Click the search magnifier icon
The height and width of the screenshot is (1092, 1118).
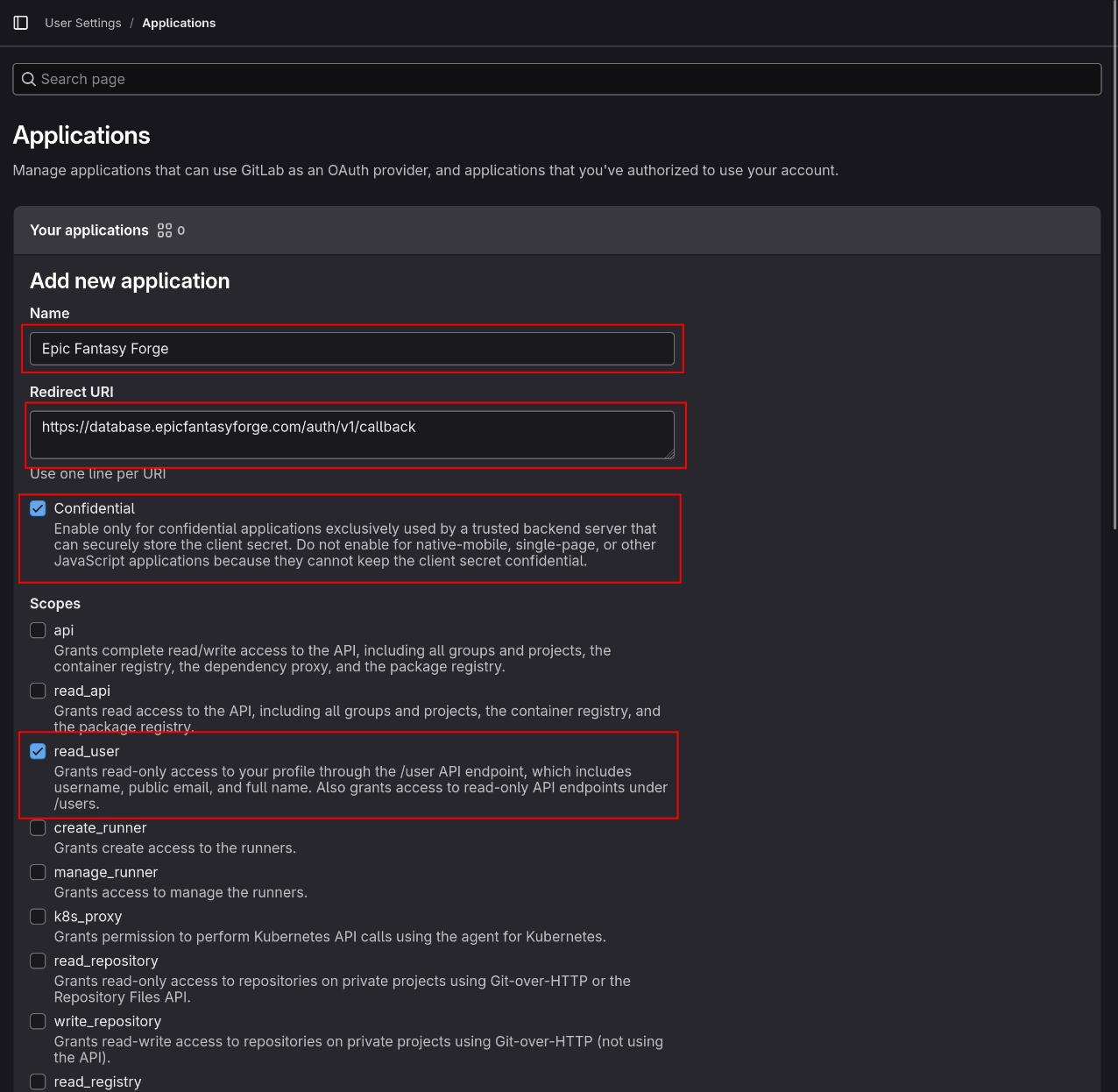(x=28, y=79)
